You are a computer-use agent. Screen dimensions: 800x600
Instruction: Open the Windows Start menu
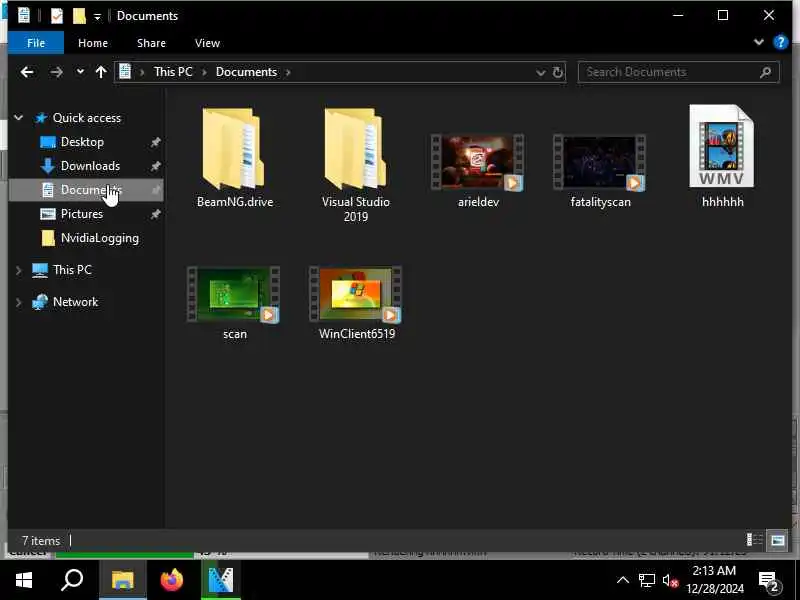point(23,580)
